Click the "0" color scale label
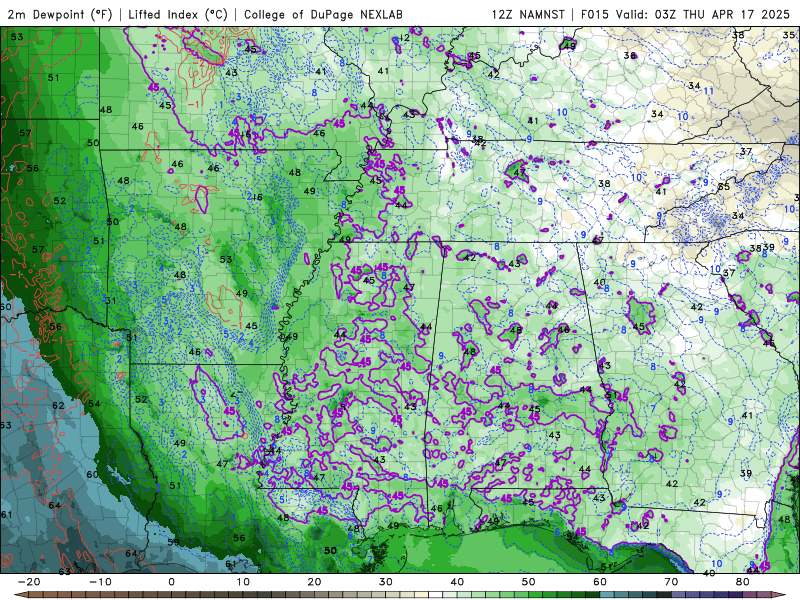Screen dimensions: 800x600 [171, 582]
